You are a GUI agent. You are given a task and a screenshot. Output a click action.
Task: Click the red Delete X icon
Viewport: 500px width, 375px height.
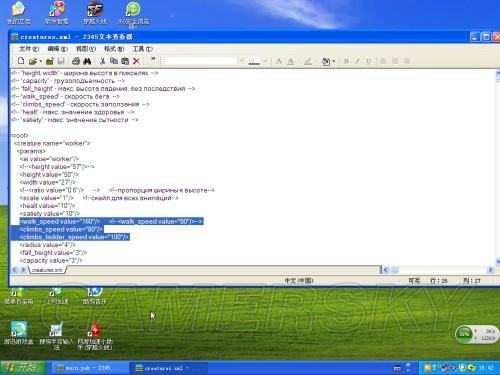136,61
